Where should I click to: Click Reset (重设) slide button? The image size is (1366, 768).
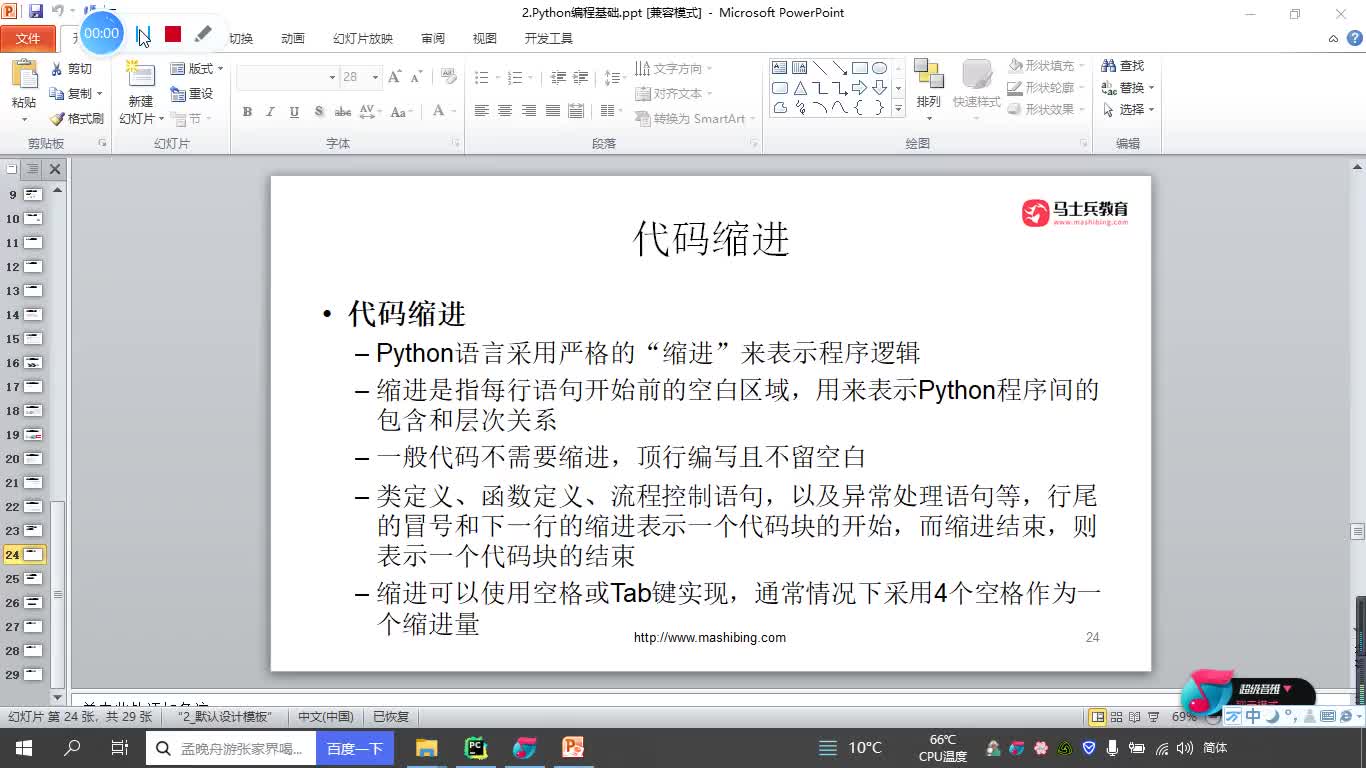192,93
